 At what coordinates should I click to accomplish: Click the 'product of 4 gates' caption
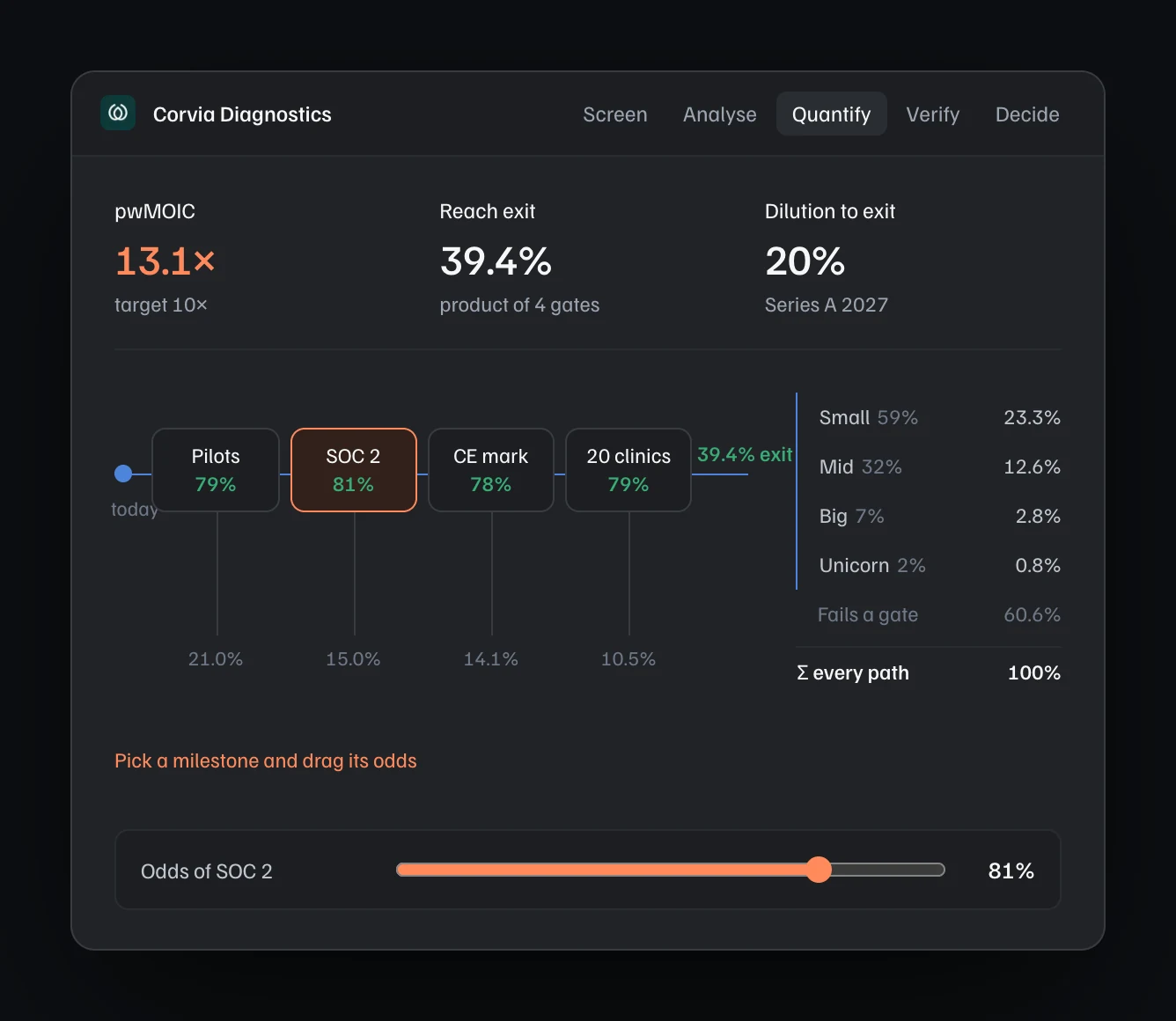519,305
